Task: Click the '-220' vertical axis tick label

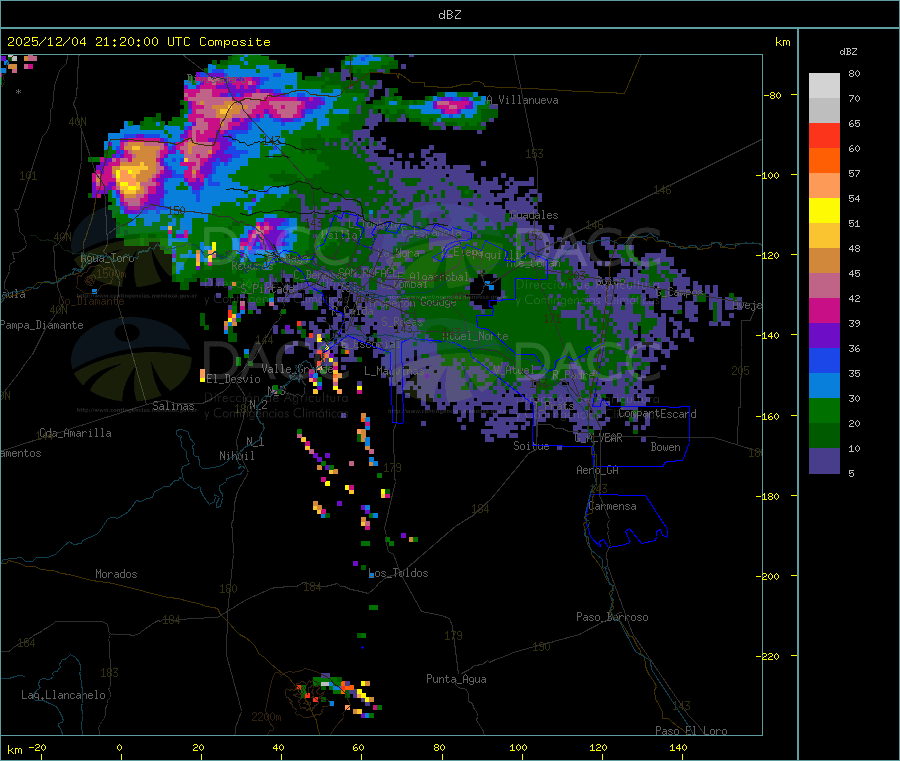Action: 769,657
